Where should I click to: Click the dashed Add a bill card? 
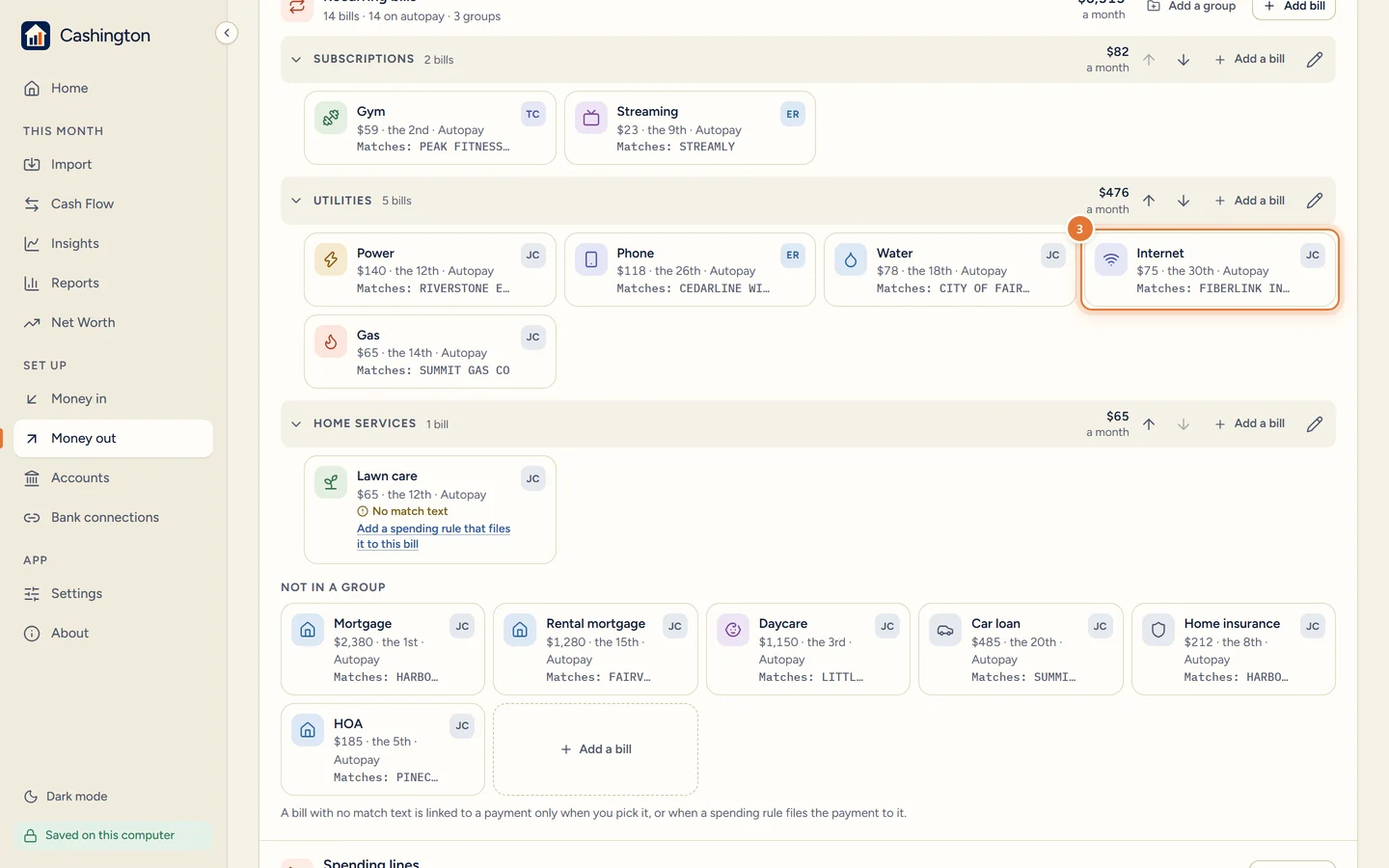click(595, 749)
